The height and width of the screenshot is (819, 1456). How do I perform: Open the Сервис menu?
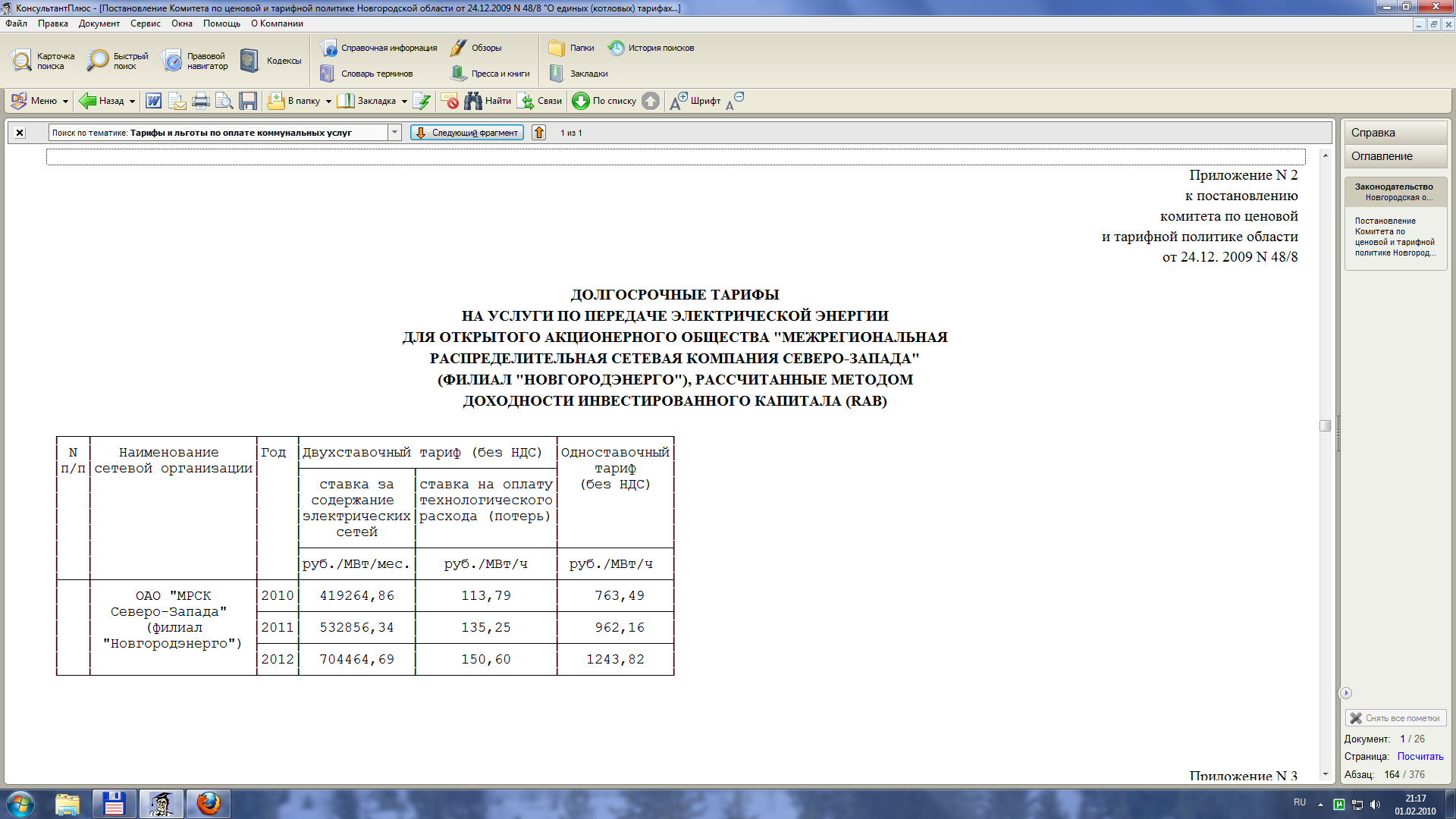click(146, 24)
